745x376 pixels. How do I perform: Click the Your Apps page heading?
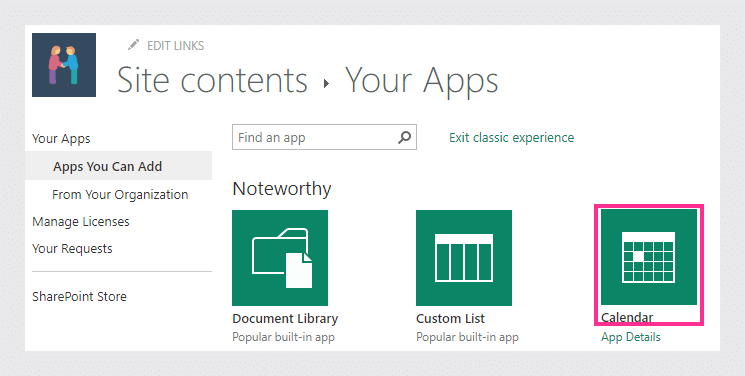tap(421, 81)
